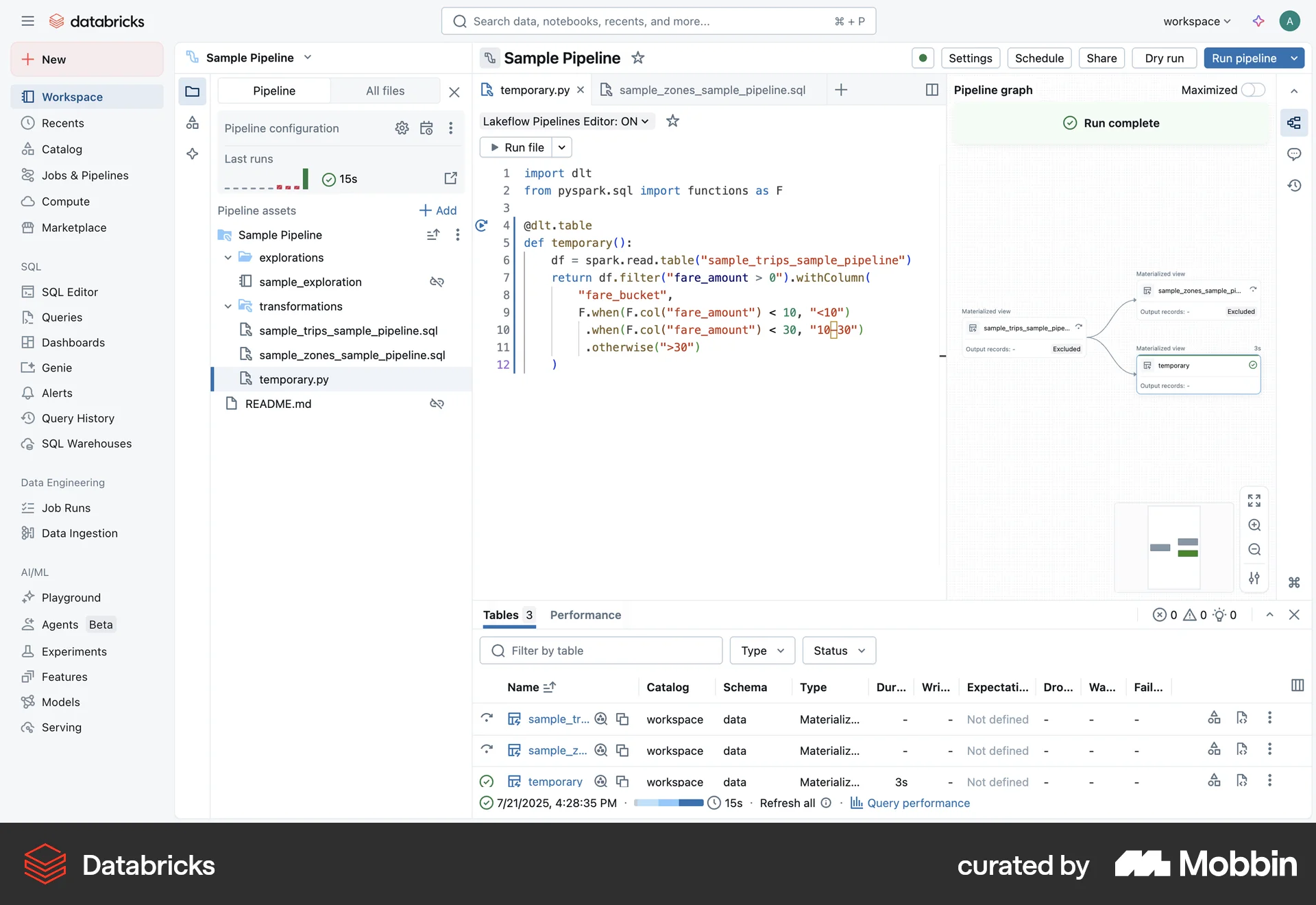Toggle exclusion icon next to README.md
1316x905 pixels.
tap(437, 404)
